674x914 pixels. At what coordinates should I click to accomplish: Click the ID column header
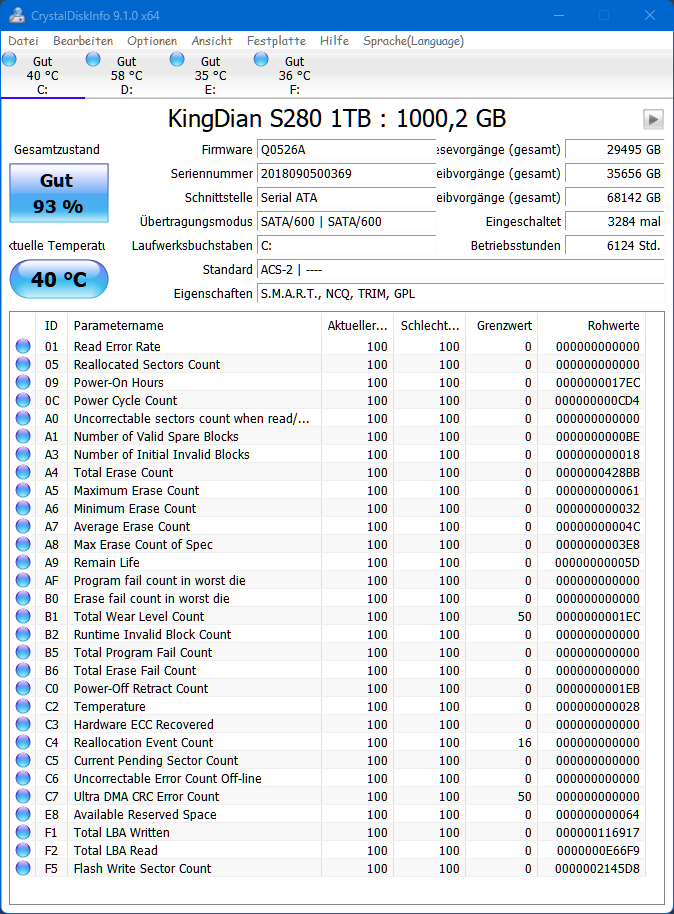51,325
